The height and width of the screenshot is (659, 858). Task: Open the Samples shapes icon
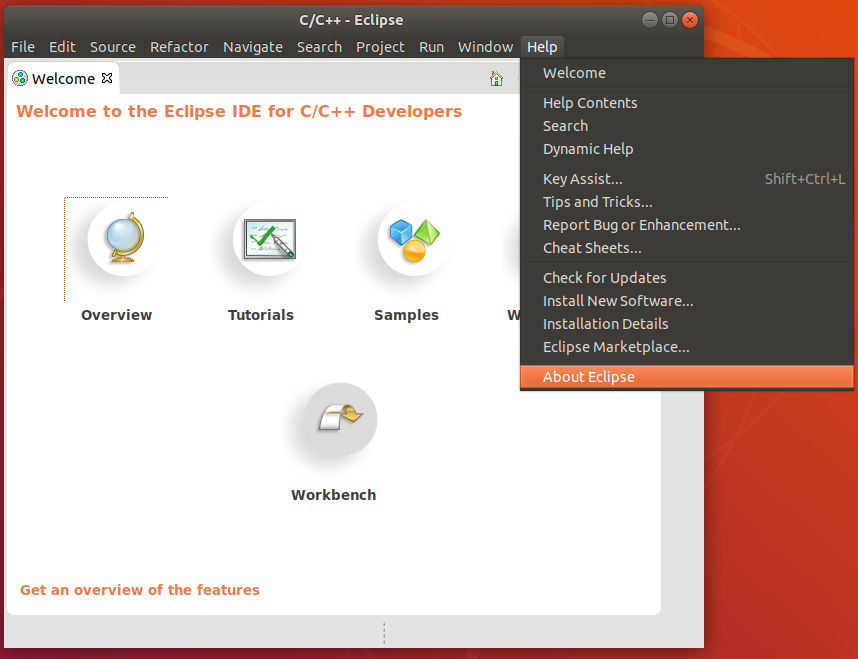[x=414, y=239]
